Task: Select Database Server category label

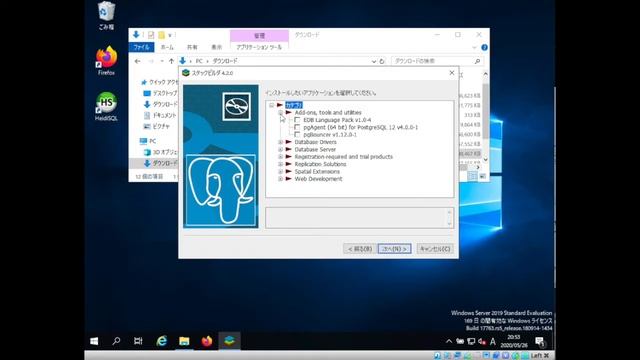Action: (315, 149)
